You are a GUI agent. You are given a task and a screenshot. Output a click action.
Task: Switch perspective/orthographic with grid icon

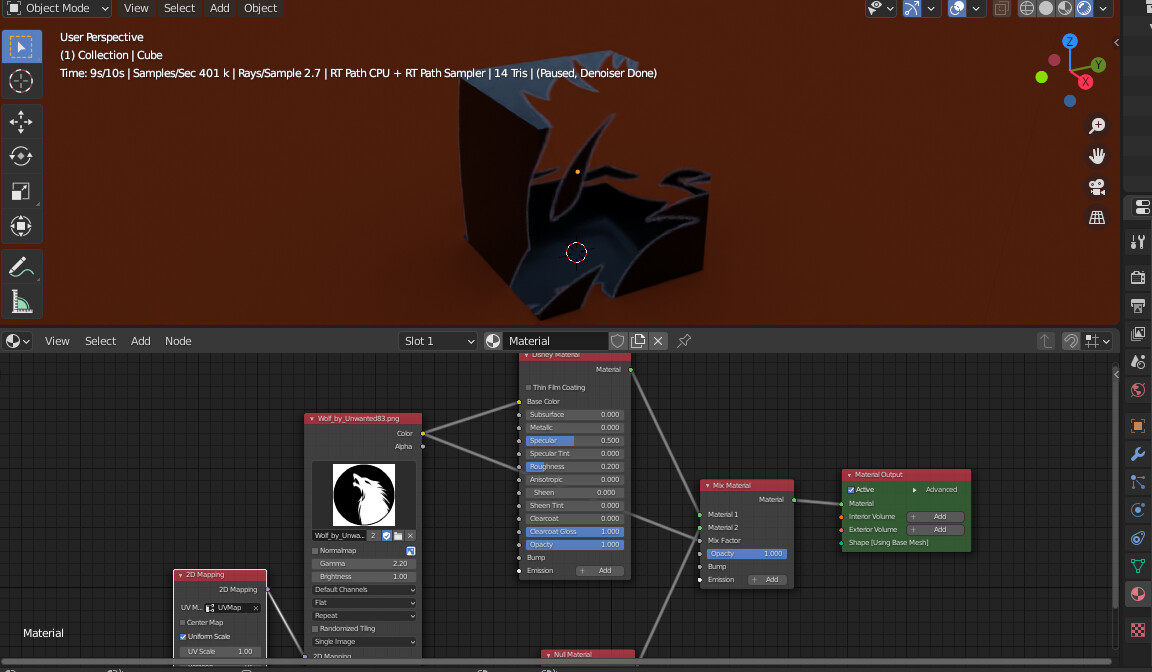click(x=1097, y=217)
